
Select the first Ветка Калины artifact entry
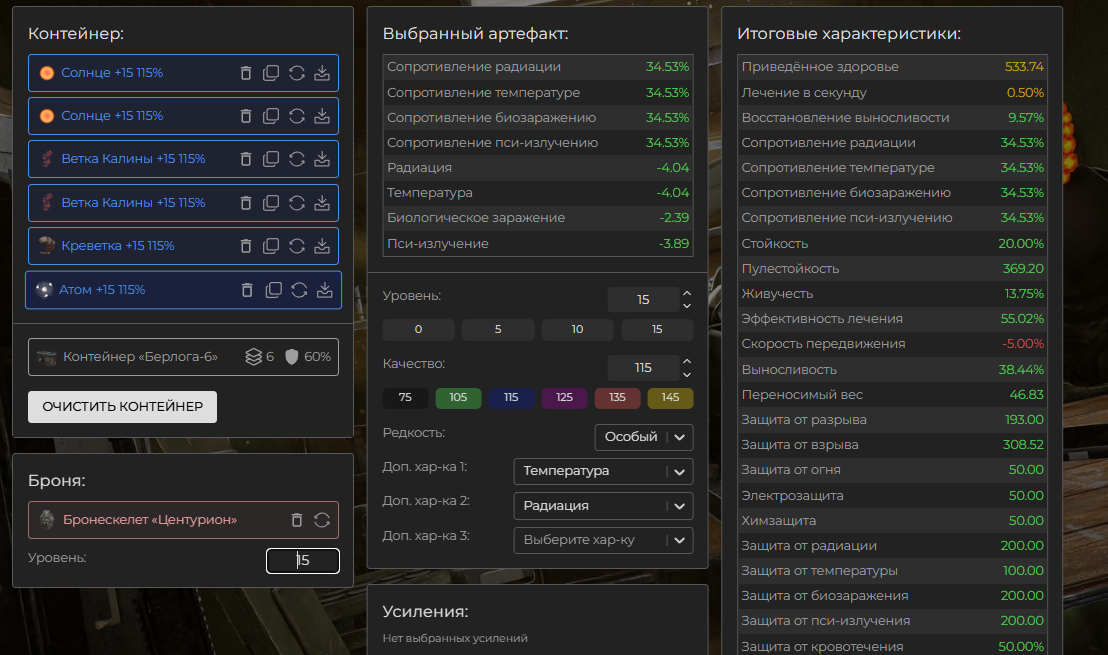(133, 159)
